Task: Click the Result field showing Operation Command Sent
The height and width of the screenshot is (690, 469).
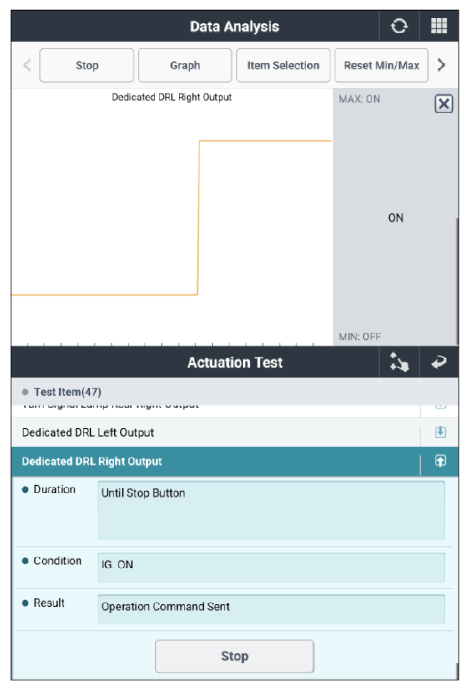Action: point(271,609)
